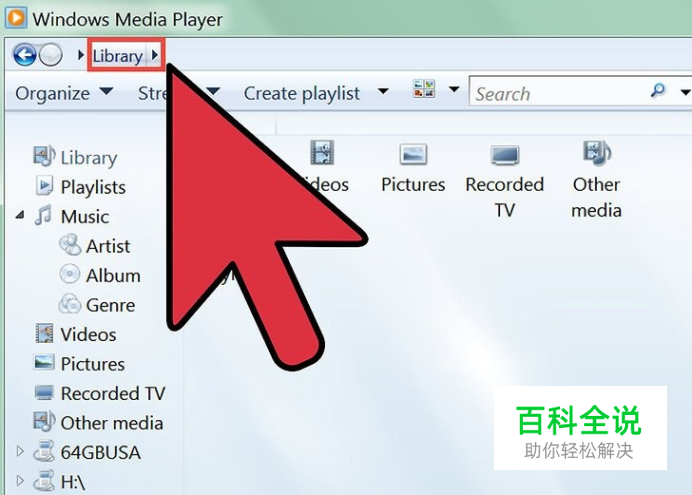
Task: Click the Music note icon
Action: (43, 215)
